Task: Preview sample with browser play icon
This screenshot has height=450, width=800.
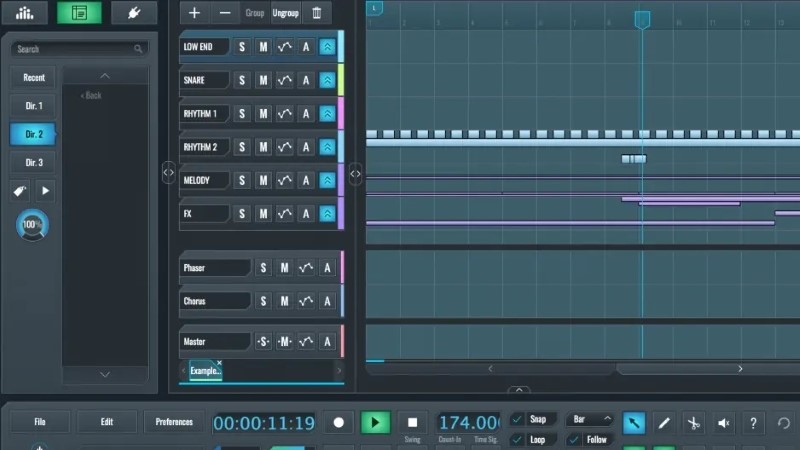Action: 45,191
